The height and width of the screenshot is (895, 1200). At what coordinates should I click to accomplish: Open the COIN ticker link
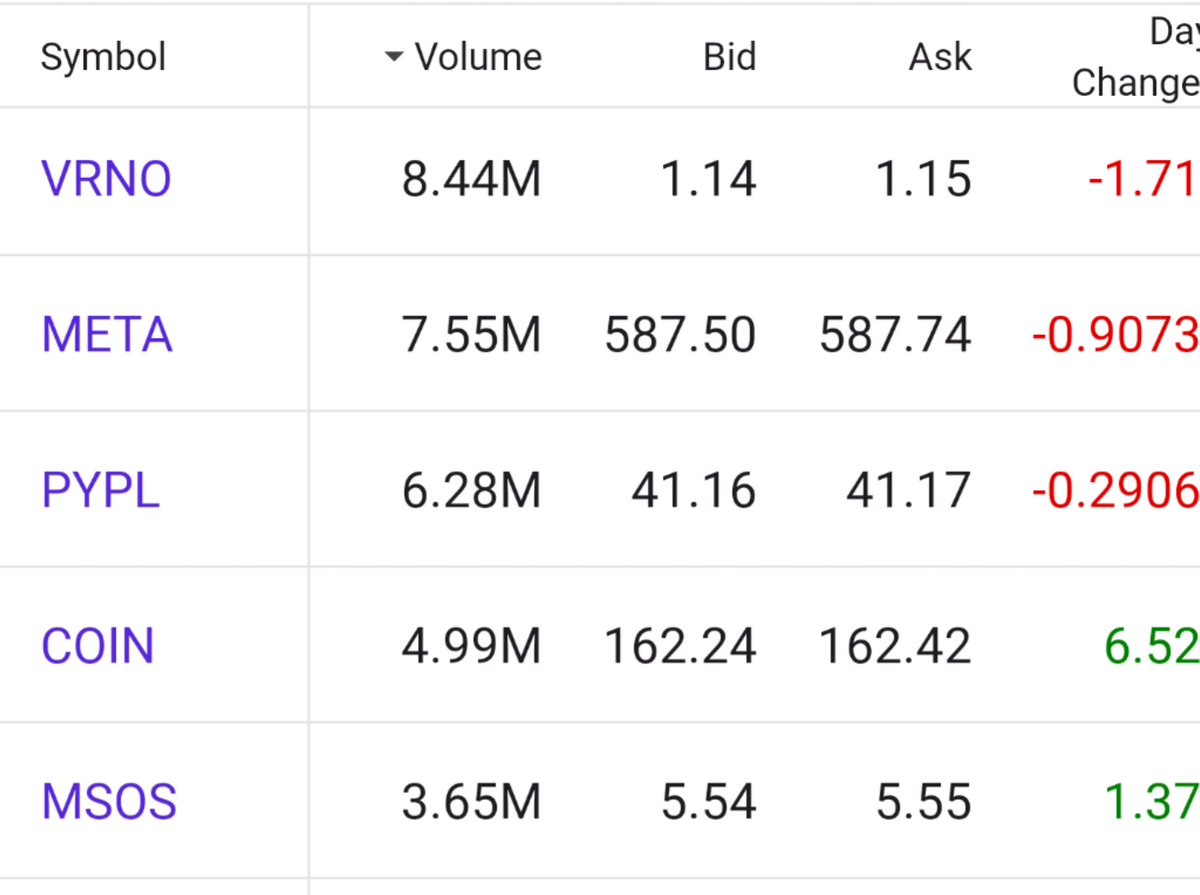98,646
